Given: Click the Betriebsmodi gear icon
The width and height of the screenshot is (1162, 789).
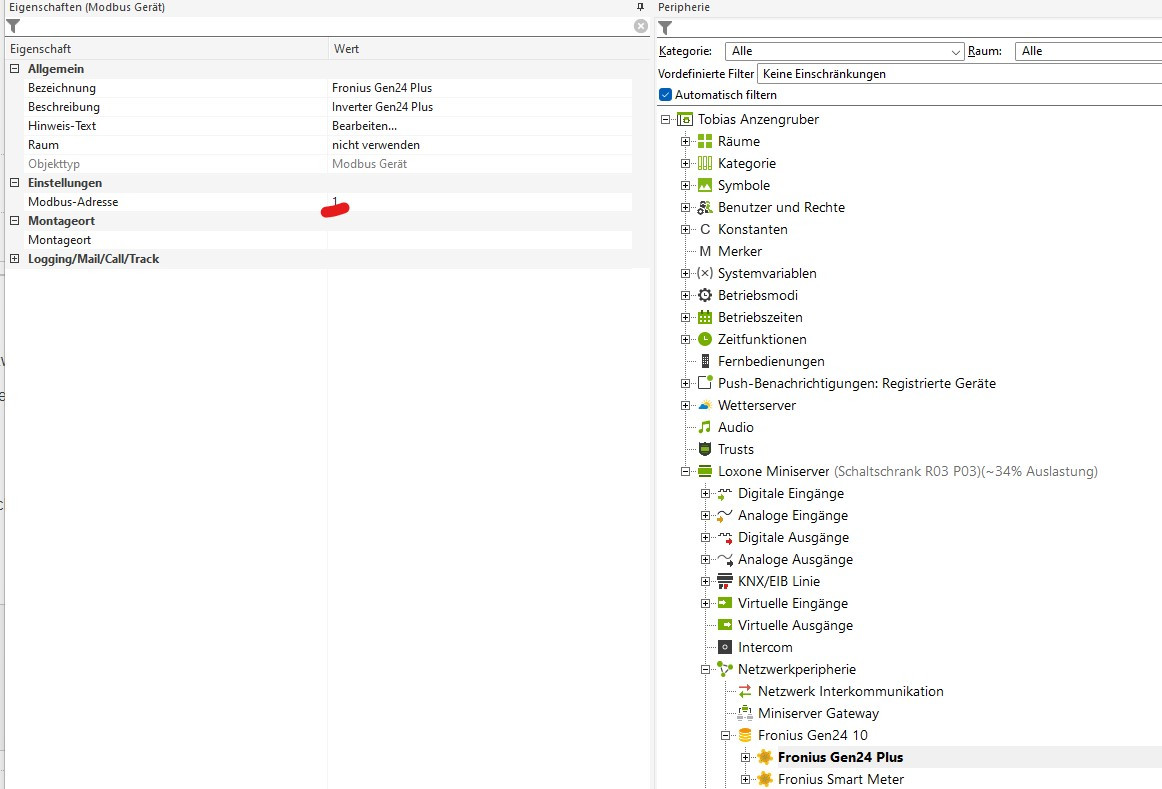Looking at the screenshot, I should tap(705, 295).
